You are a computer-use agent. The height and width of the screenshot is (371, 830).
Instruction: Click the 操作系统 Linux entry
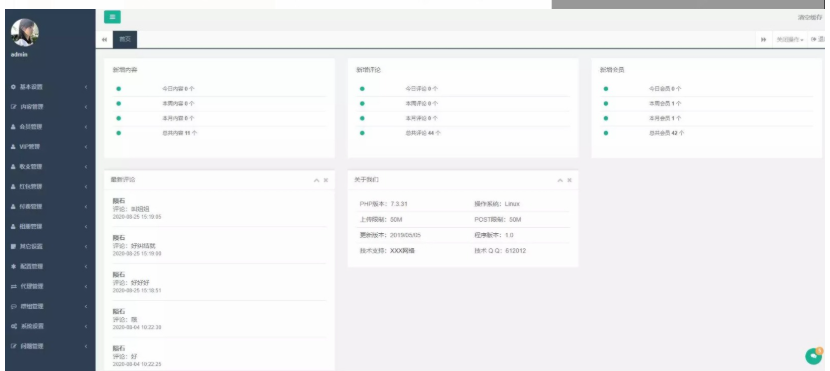(x=498, y=204)
